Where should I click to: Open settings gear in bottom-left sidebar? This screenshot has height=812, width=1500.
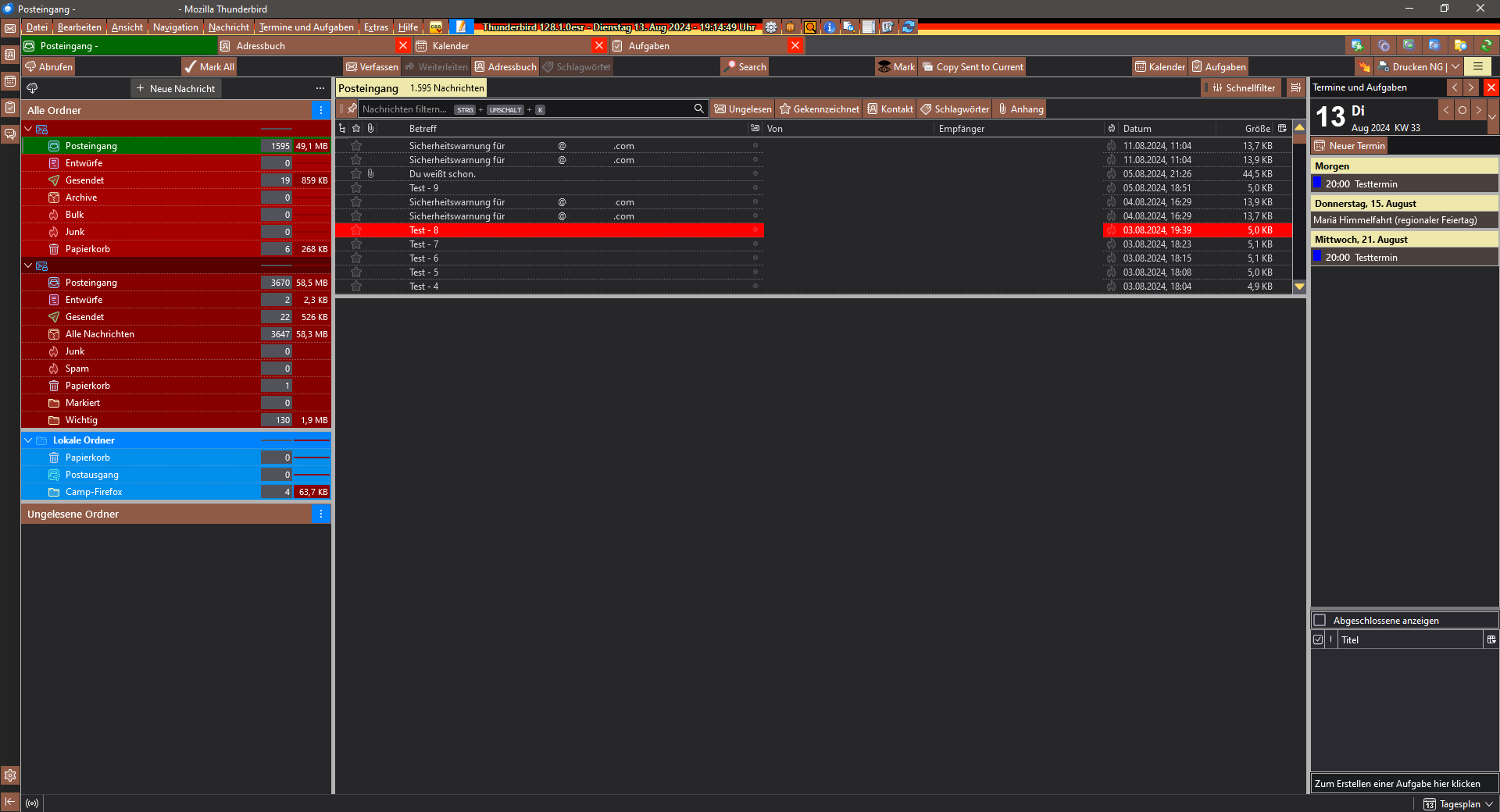(x=10, y=775)
